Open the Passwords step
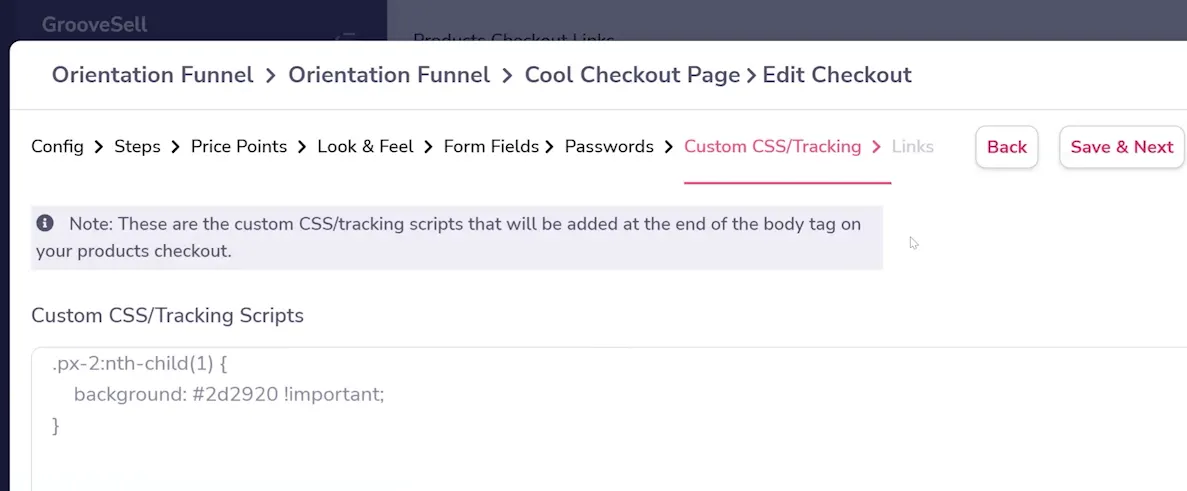This screenshot has width=1187, height=491. click(x=609, y=147)
